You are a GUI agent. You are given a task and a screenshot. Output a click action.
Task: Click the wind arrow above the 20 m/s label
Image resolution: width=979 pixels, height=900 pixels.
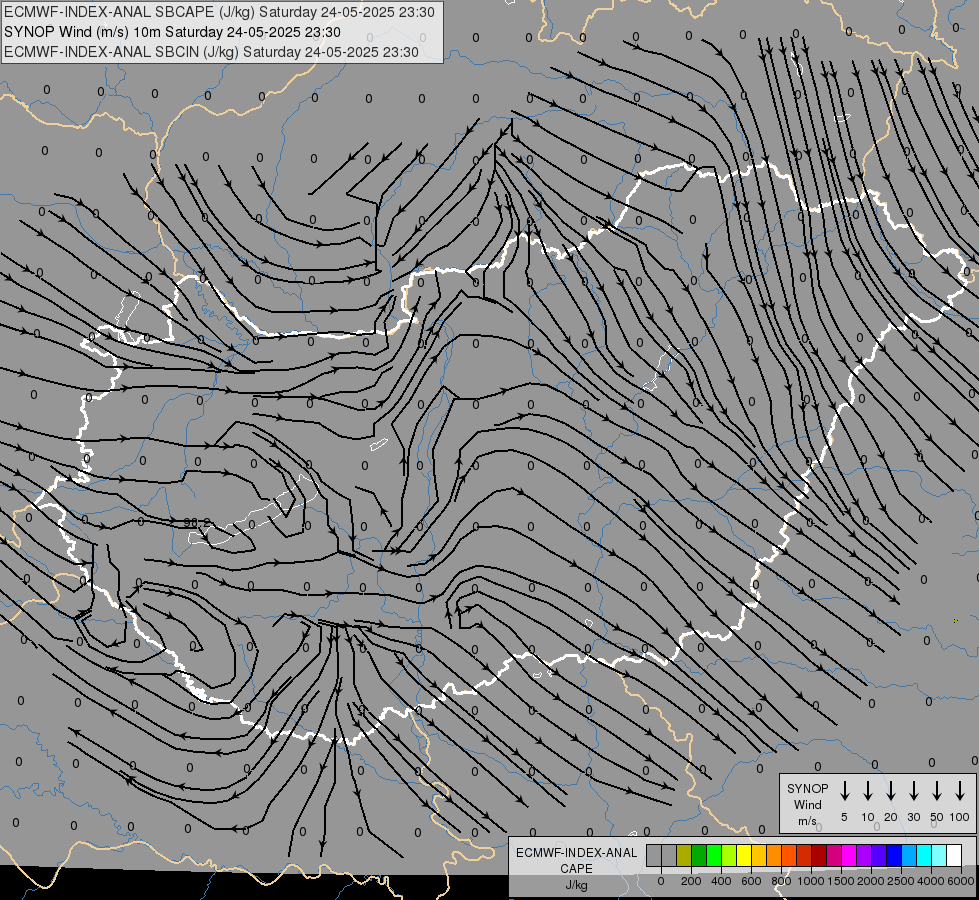[891, 791]
